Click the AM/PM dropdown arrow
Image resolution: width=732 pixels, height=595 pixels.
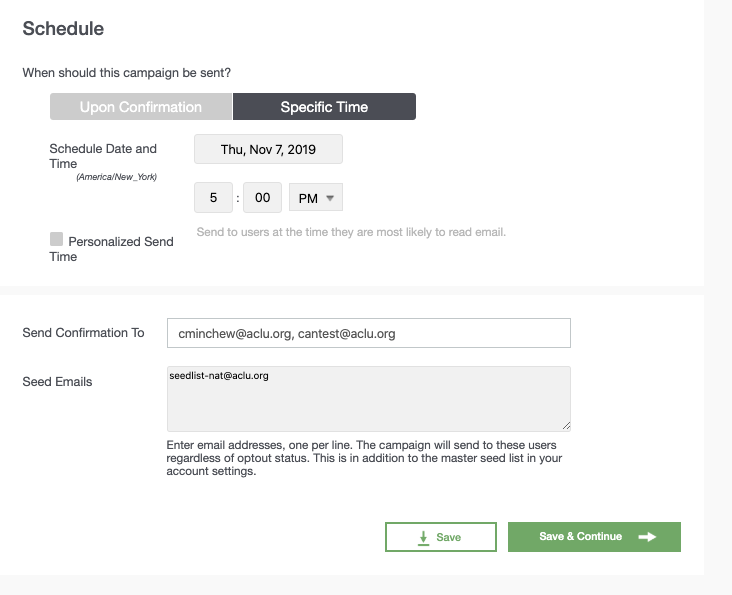pos(330,198)
